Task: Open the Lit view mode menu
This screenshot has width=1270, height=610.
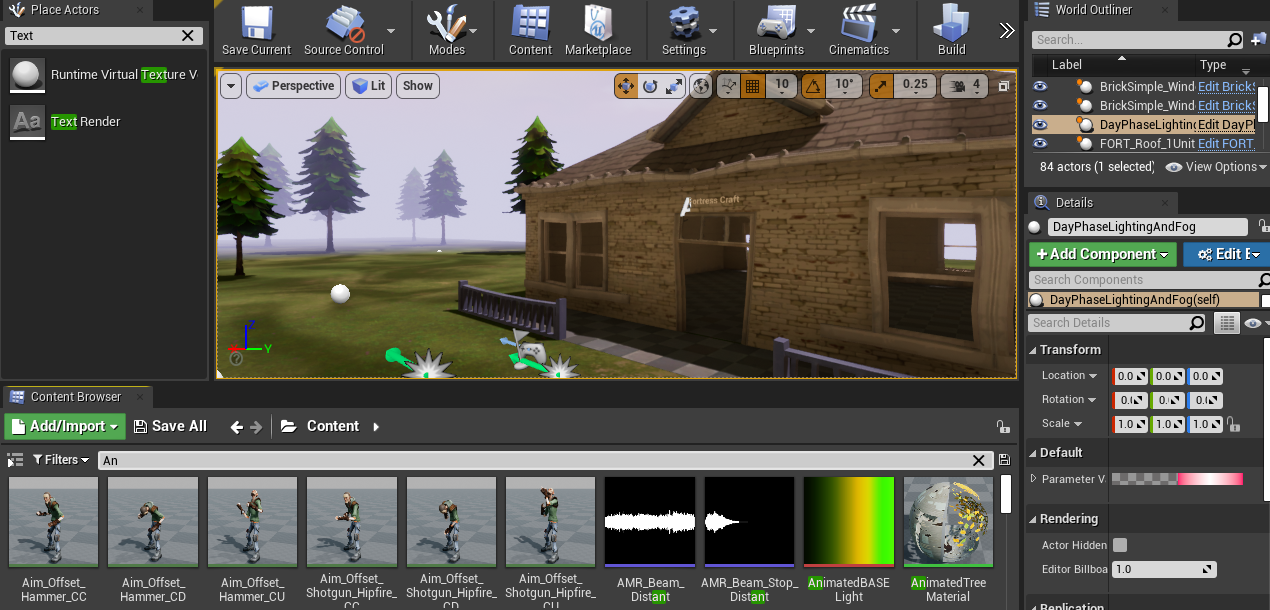Action: pos(369,86)
